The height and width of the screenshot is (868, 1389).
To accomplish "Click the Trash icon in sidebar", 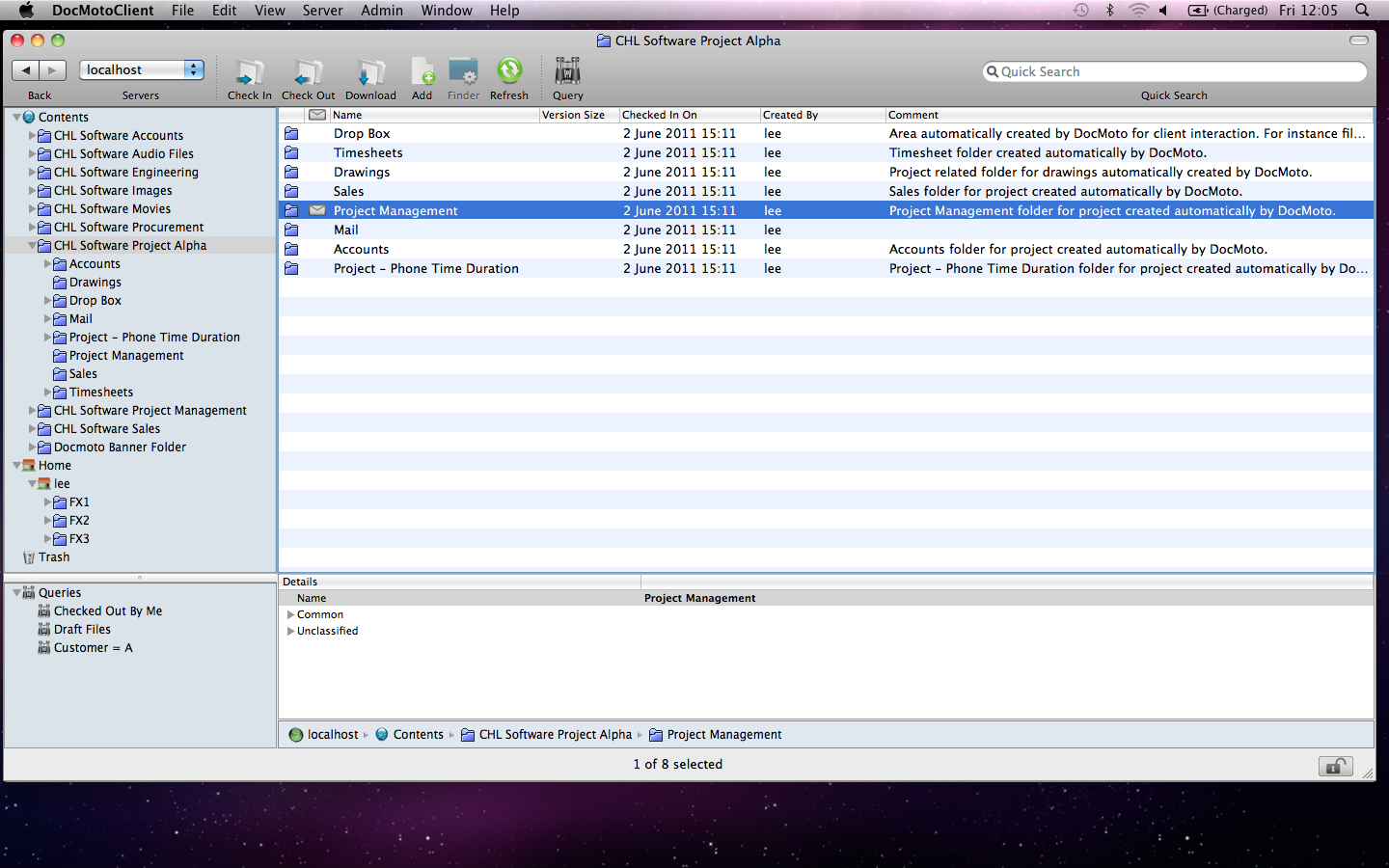I will coord(29,557).
